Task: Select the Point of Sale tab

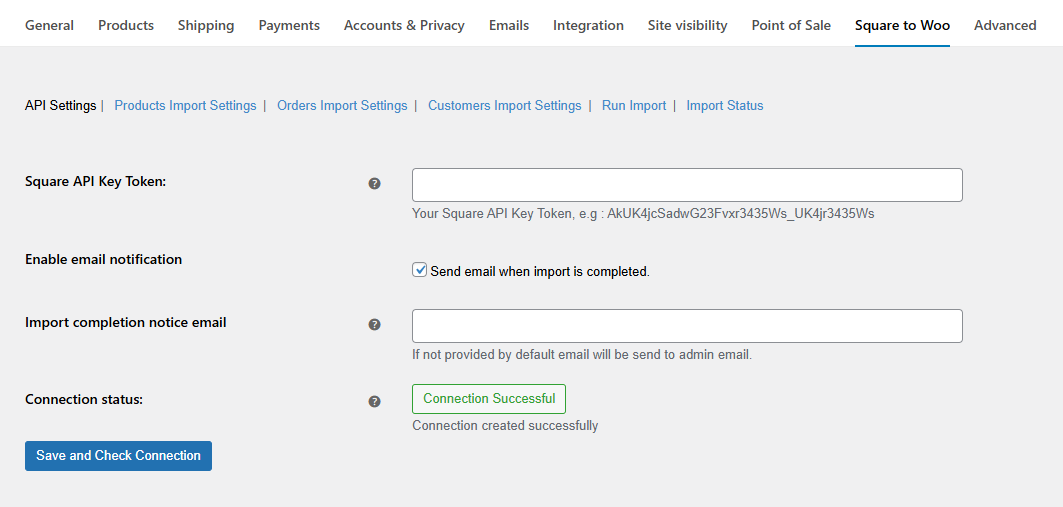Action: [791, 25]
